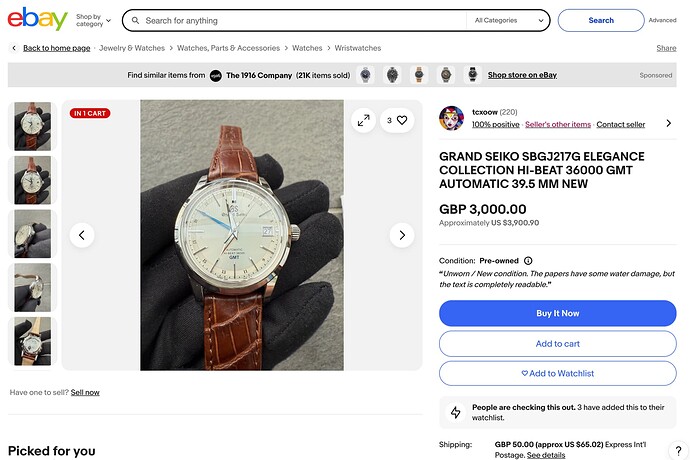Expand the image to full screen
Image resolution: width=690 pixels, height=460 pixels.
[363, 120]
